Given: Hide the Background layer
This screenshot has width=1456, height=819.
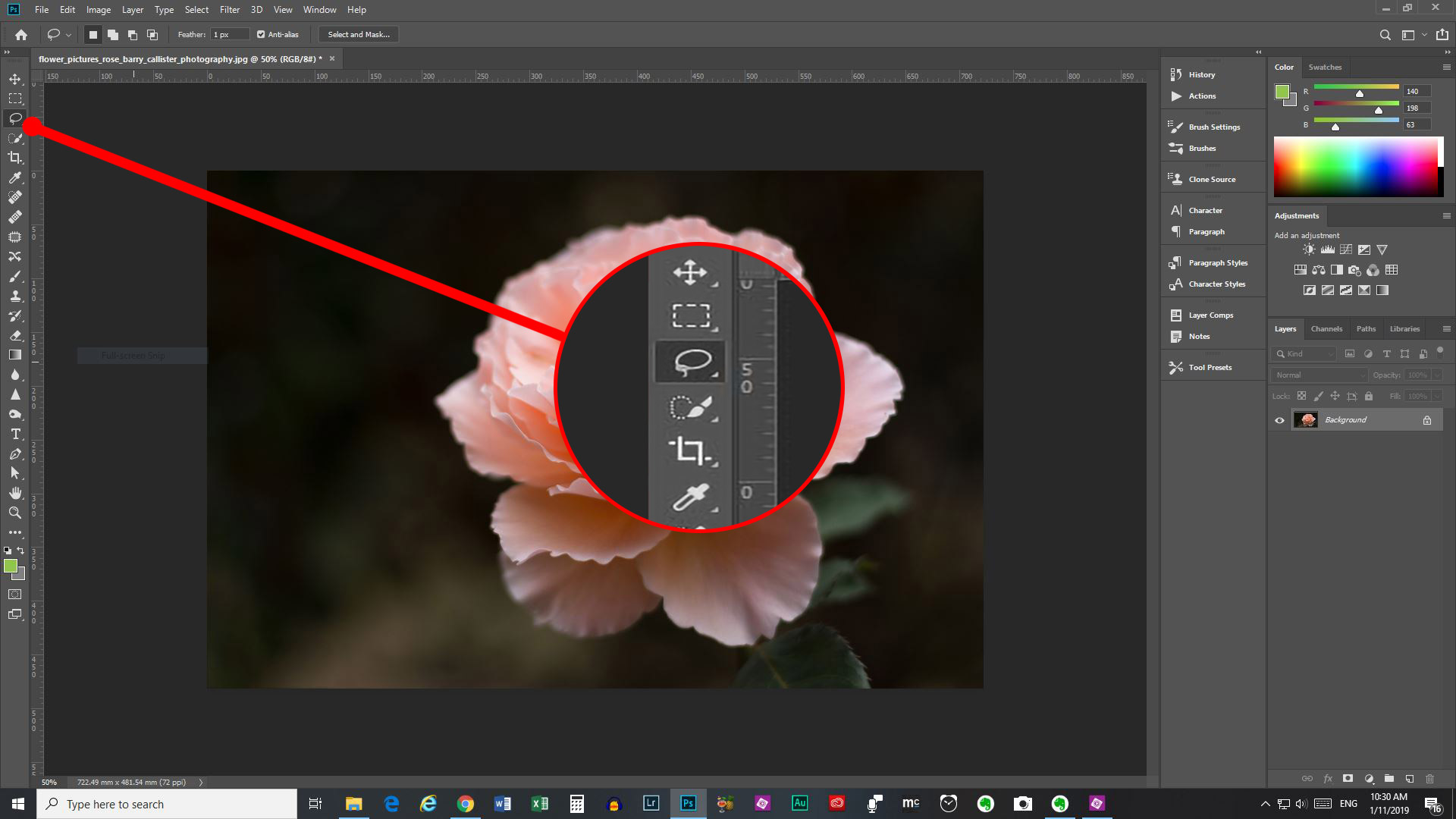Looking at the screenshot, I should click(1279, 419).
